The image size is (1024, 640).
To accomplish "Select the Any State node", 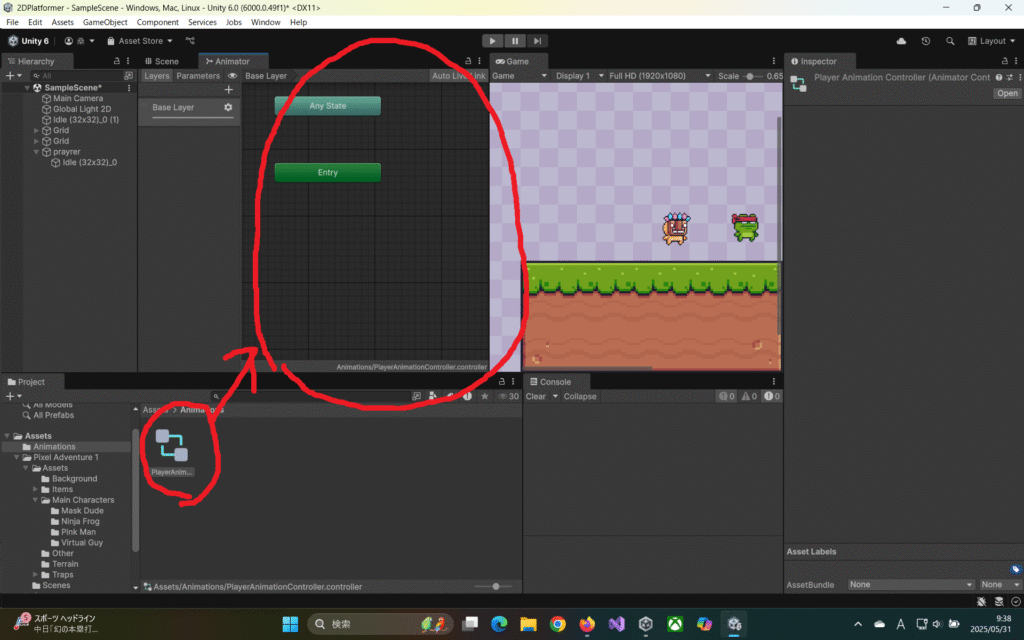I will [x=328, y=106].
